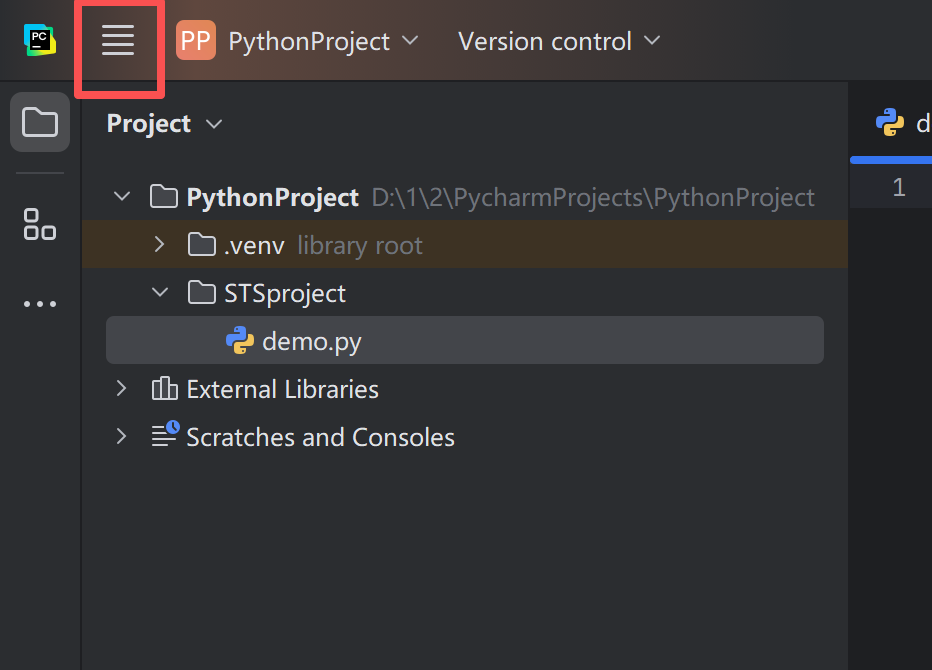
Task: Expand the .venv library root folder
Action: (159, 243)
